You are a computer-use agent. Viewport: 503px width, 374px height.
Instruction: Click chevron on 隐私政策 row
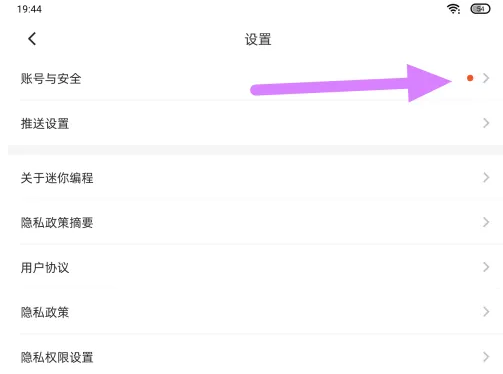pos(486,312)
